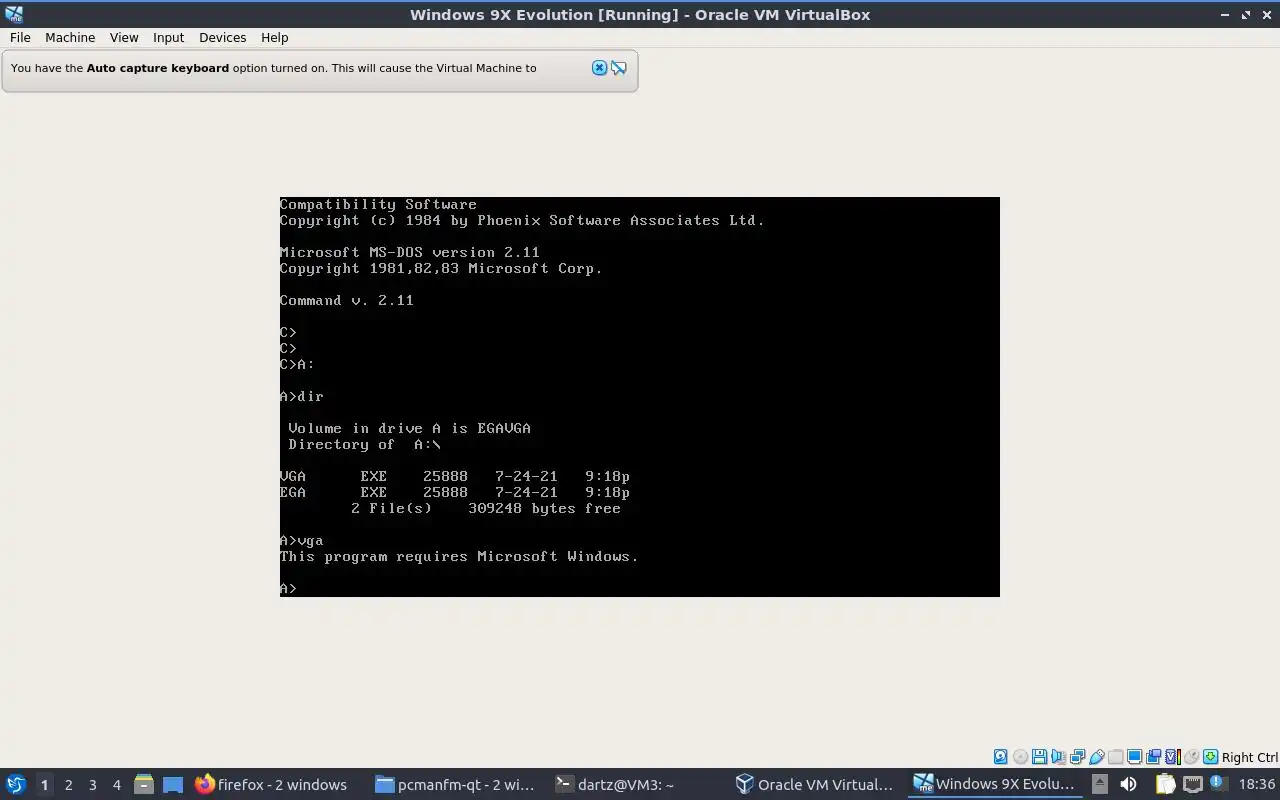
Task: Click the green keyboard capture arrow icon
Action: coord(1210,757)
